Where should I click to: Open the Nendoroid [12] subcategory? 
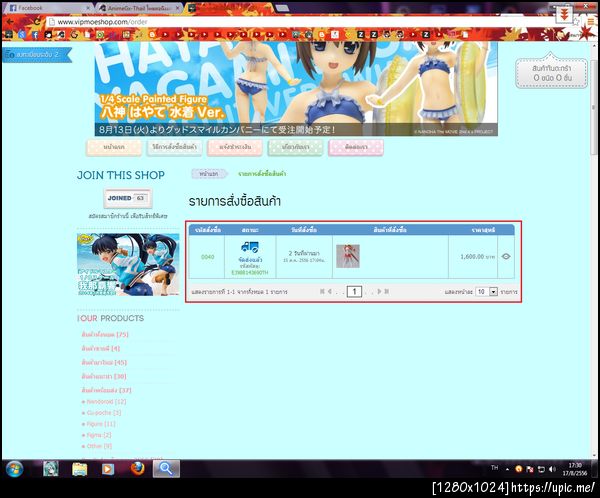106,402
